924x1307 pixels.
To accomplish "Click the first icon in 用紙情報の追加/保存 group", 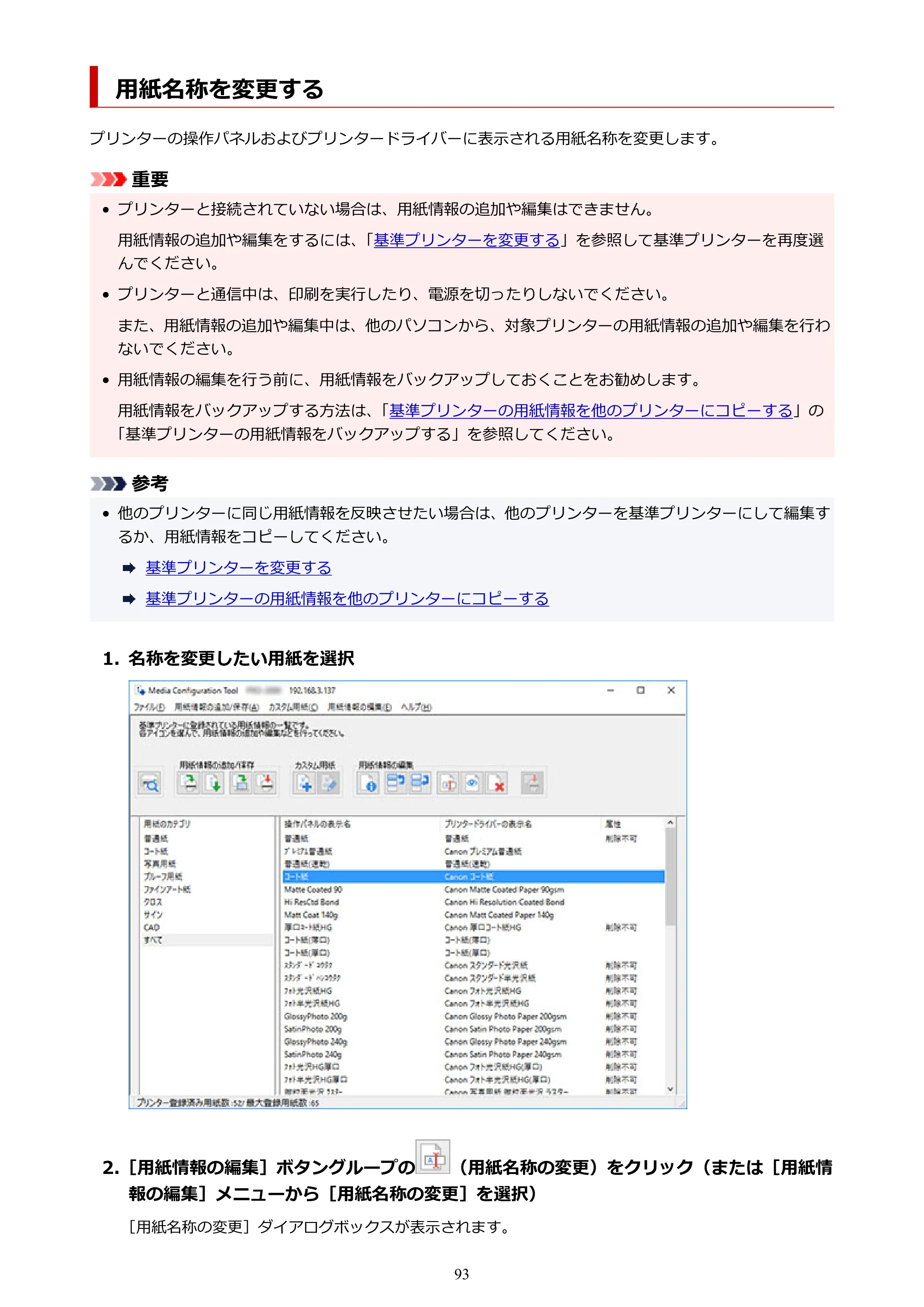I will 188,783.
